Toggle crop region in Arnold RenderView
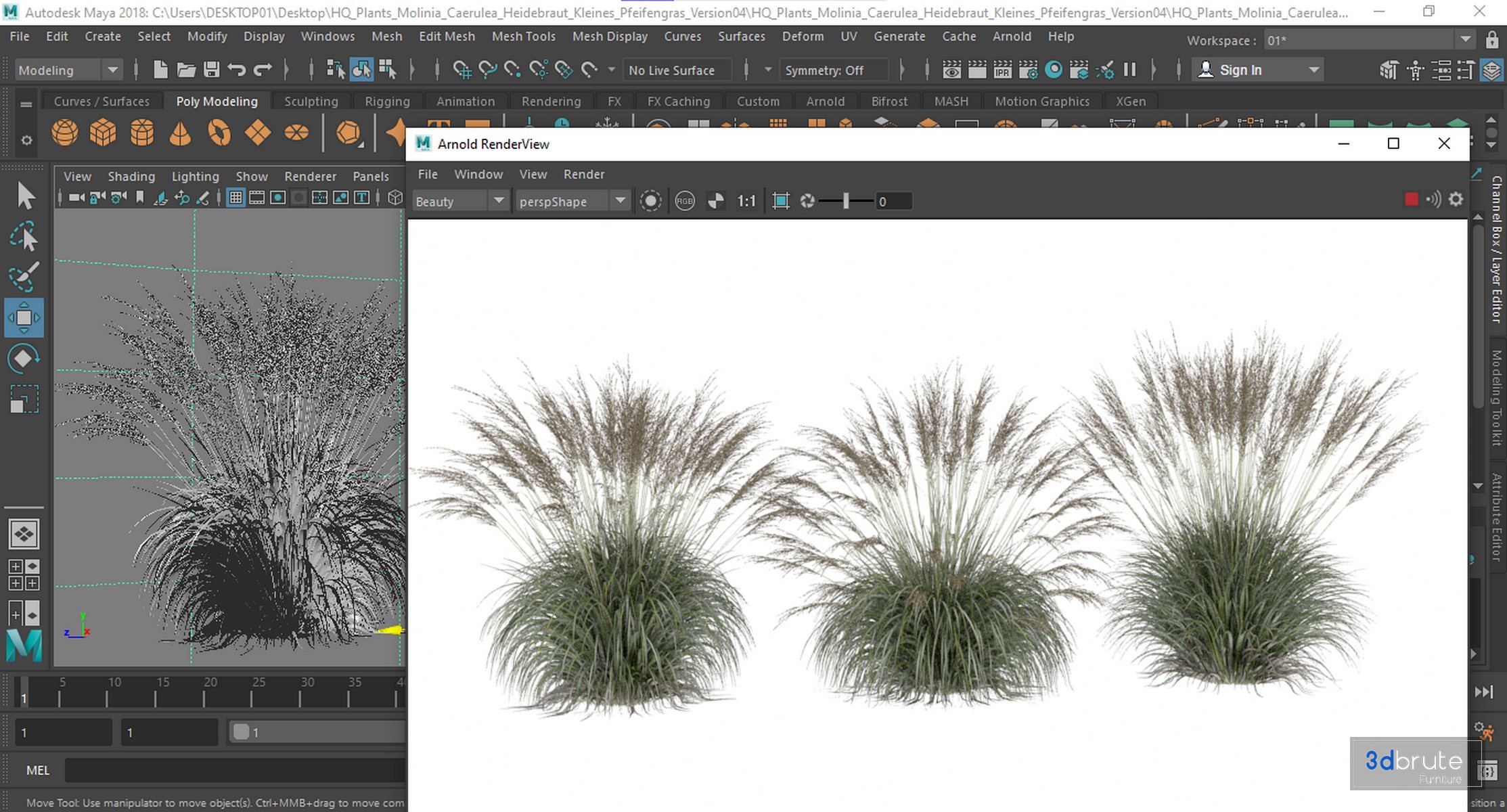 click(781, 201)
